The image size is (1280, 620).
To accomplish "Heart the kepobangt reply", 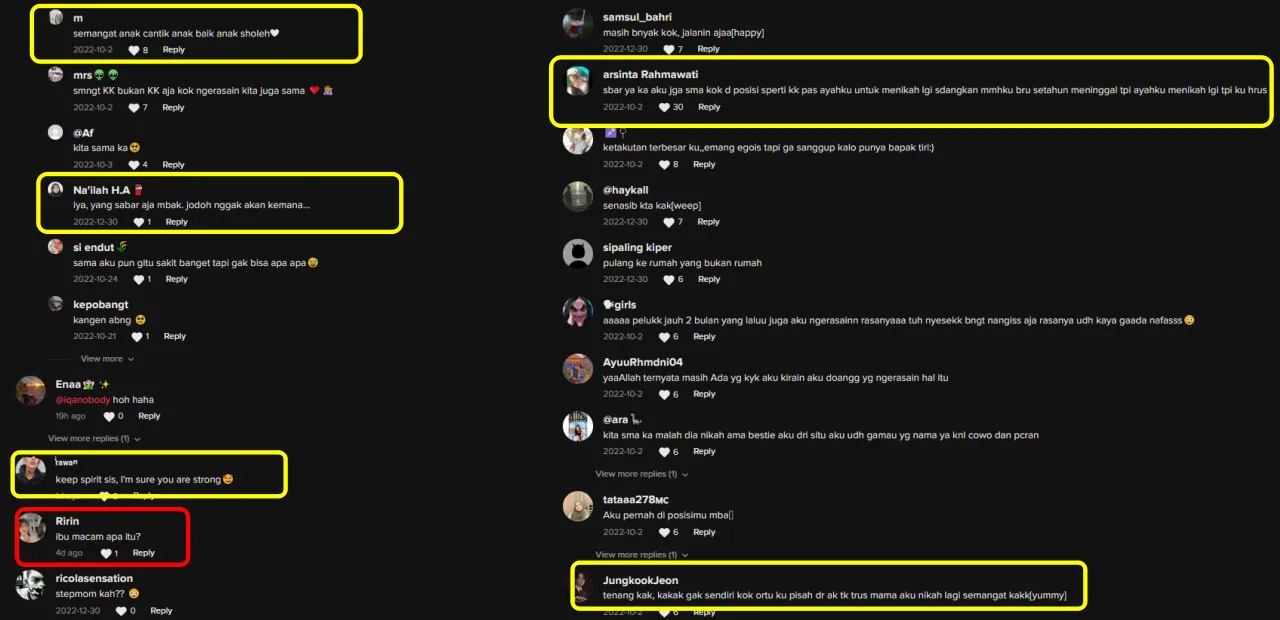I will pos(137,337).
